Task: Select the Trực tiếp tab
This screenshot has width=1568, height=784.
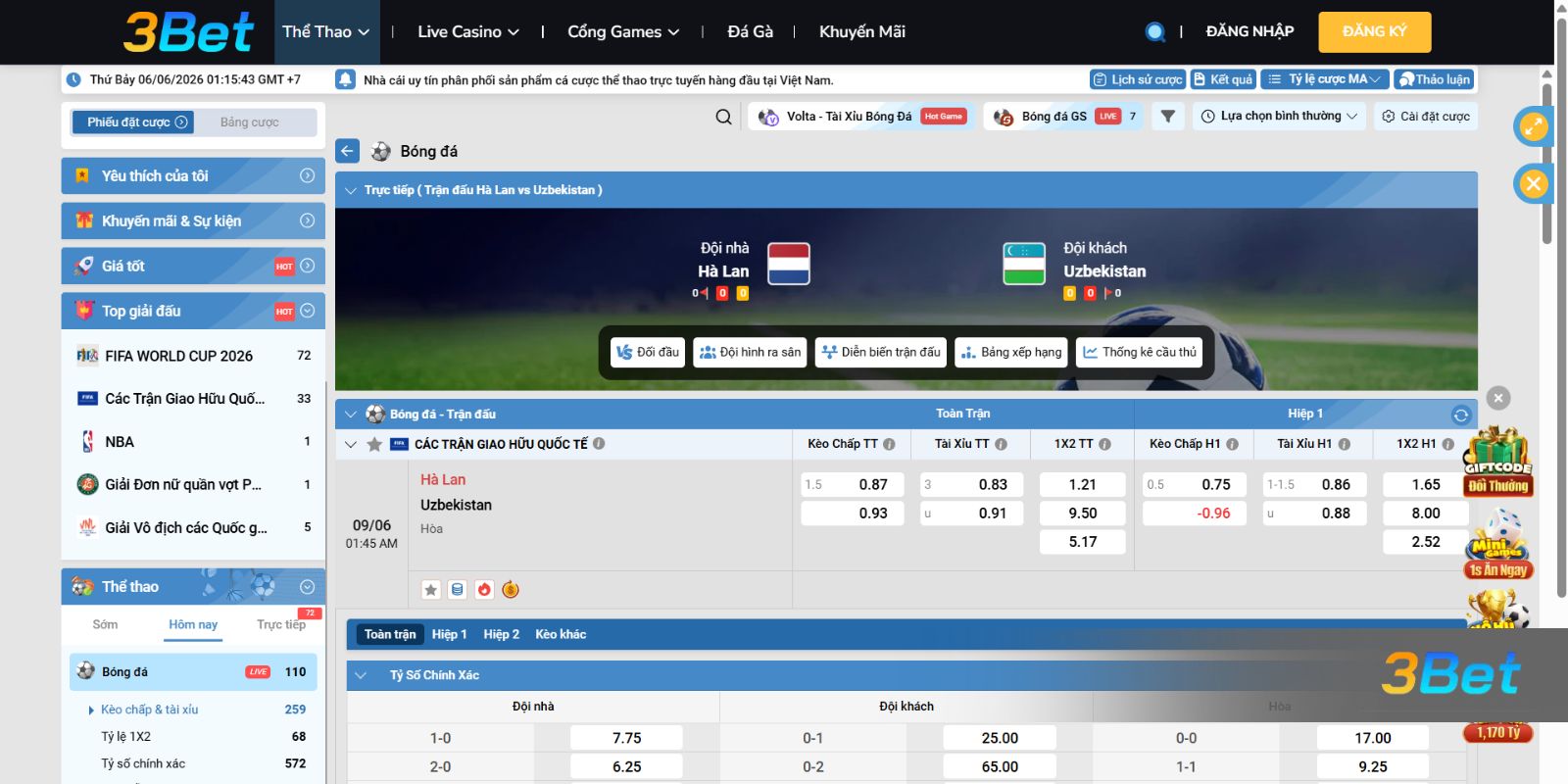Action: tap(281, 624)
